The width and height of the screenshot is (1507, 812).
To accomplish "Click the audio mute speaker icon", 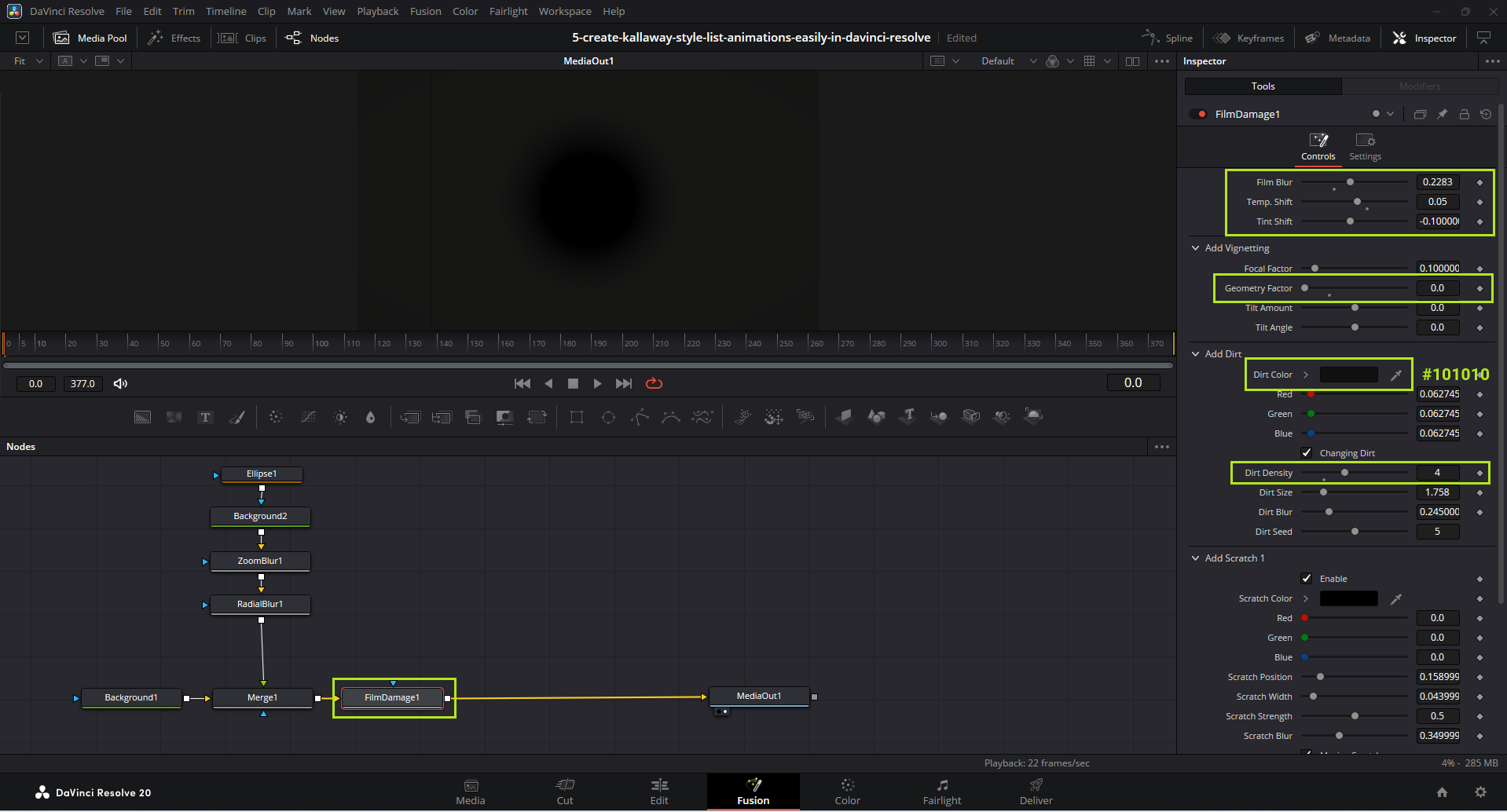I will click(120, 383).
